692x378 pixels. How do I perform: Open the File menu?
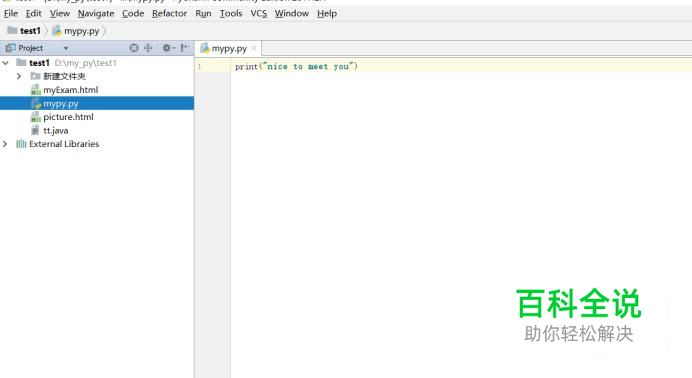click(x=11, y=14)
